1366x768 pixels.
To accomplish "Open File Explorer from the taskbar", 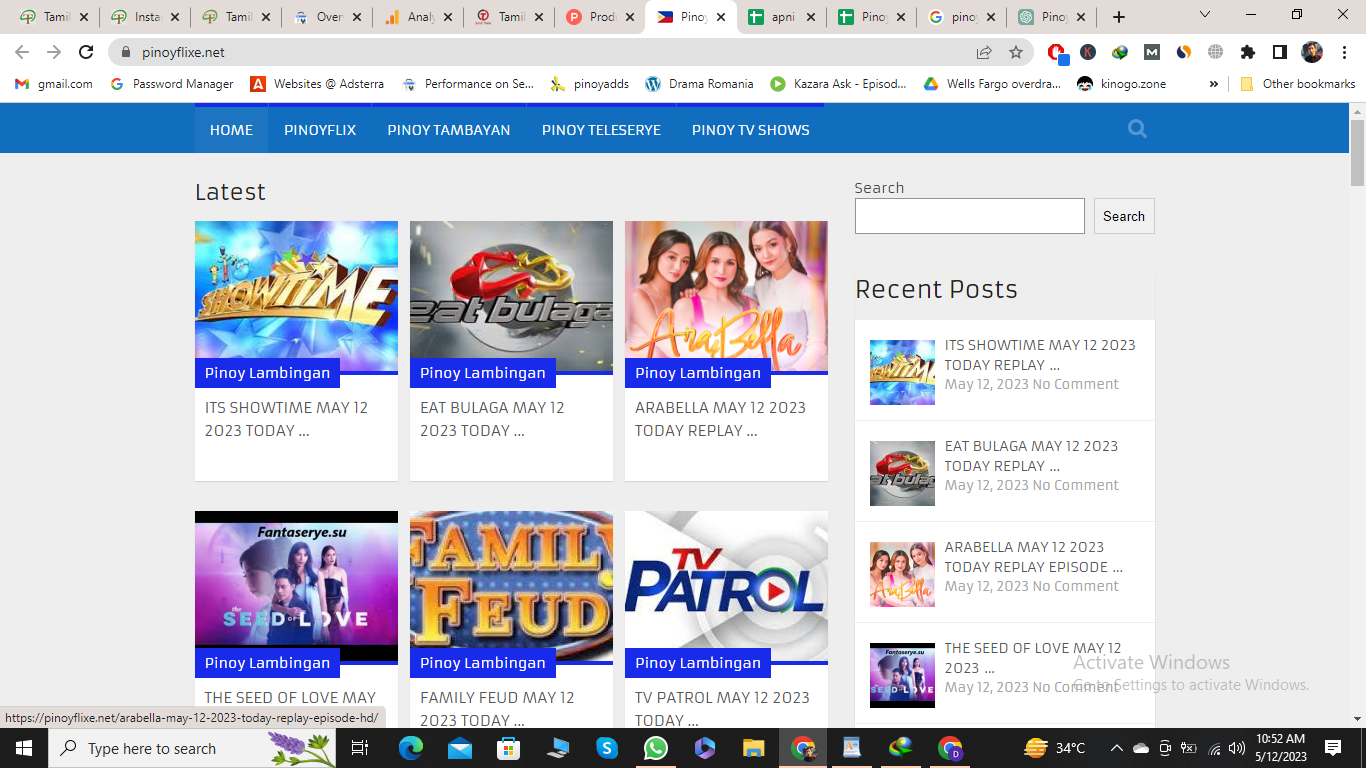I will click(753, 748).
